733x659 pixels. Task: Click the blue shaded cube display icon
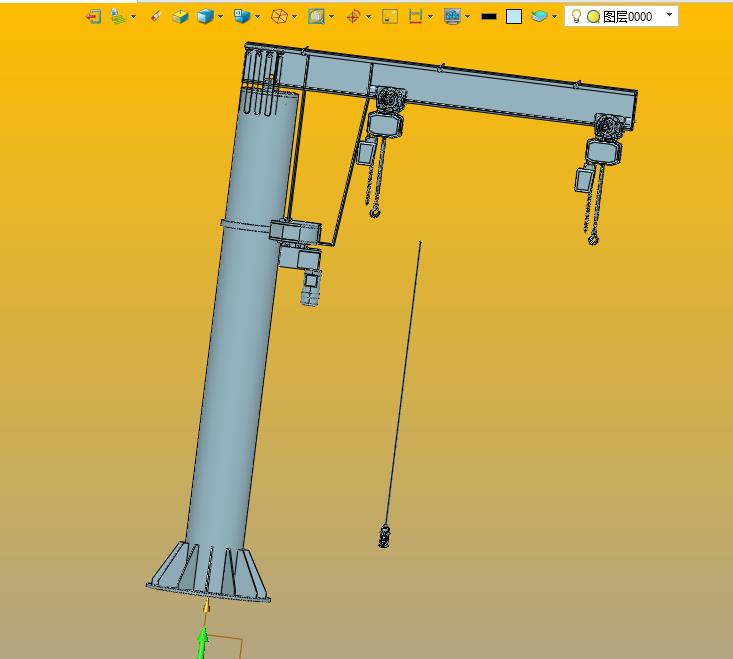205,17
